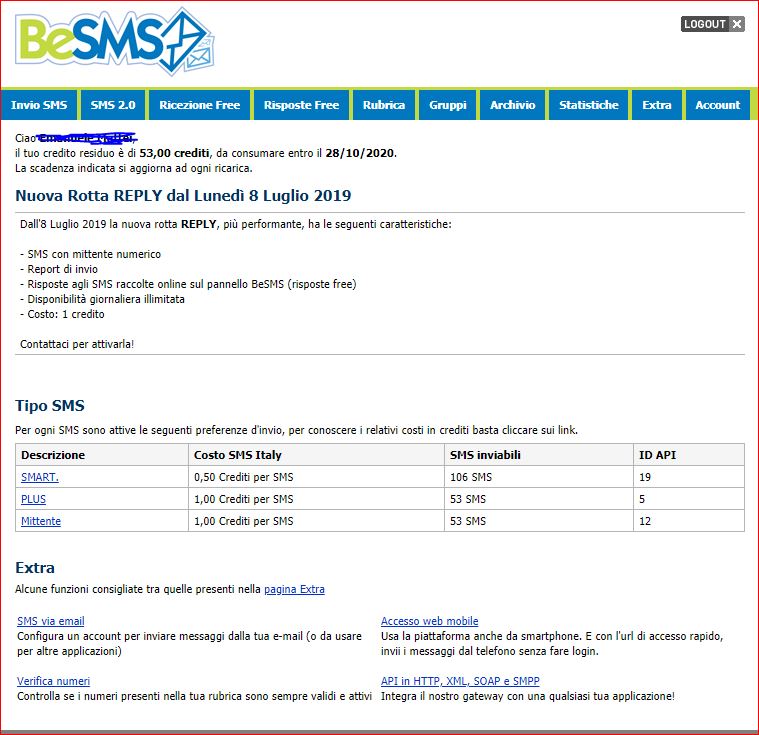Open the Rubrica tab
The width and height of the screenshot is (759, 735).
(x=384, y=105)
